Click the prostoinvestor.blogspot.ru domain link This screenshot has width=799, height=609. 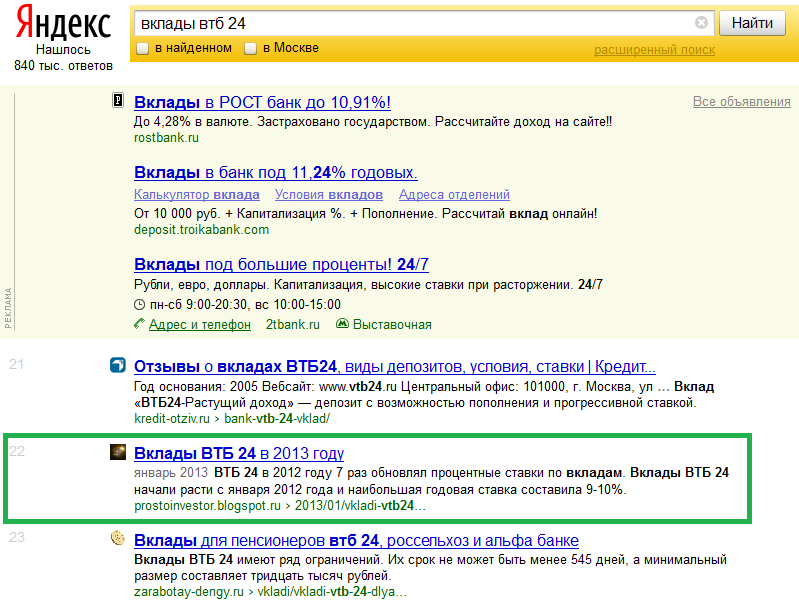point(207,506)
